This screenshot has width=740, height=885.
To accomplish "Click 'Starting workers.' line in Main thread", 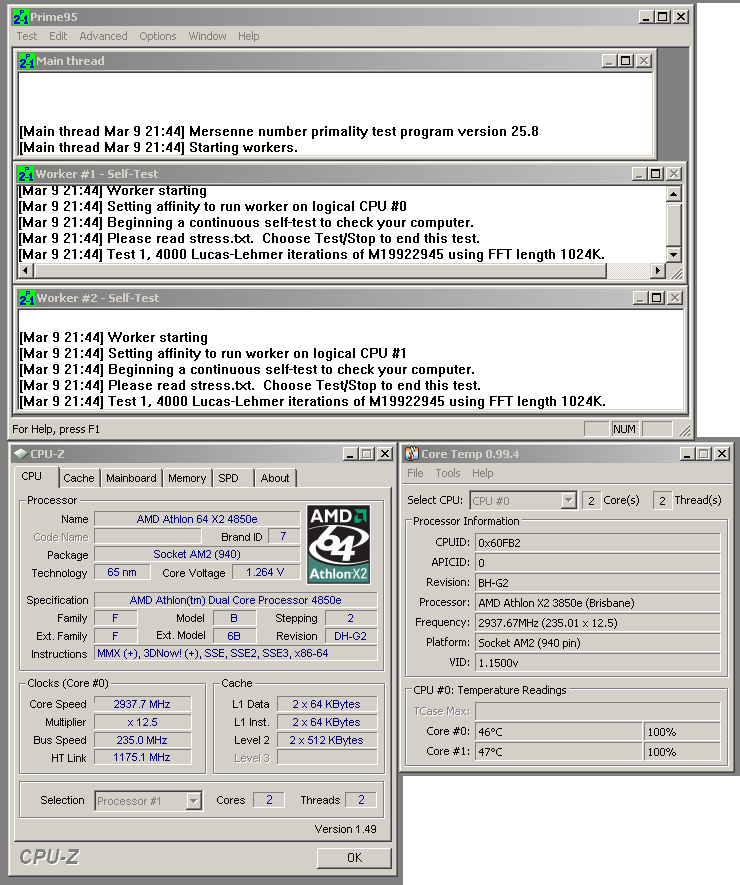I will [159, 147].
